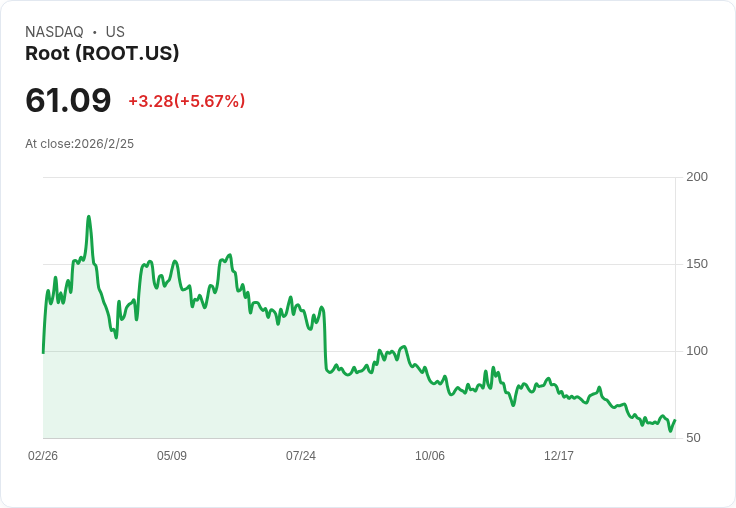Select the US market label
736x508 pixels.
115,32
